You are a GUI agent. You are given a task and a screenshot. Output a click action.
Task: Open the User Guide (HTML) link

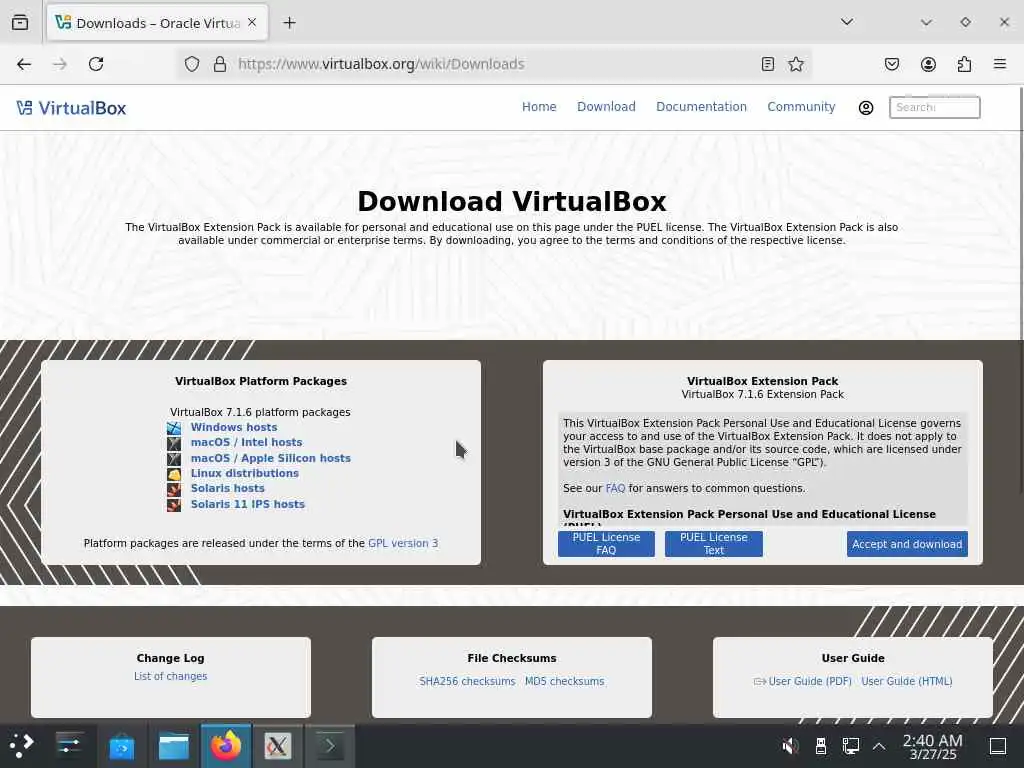(906, 681)
